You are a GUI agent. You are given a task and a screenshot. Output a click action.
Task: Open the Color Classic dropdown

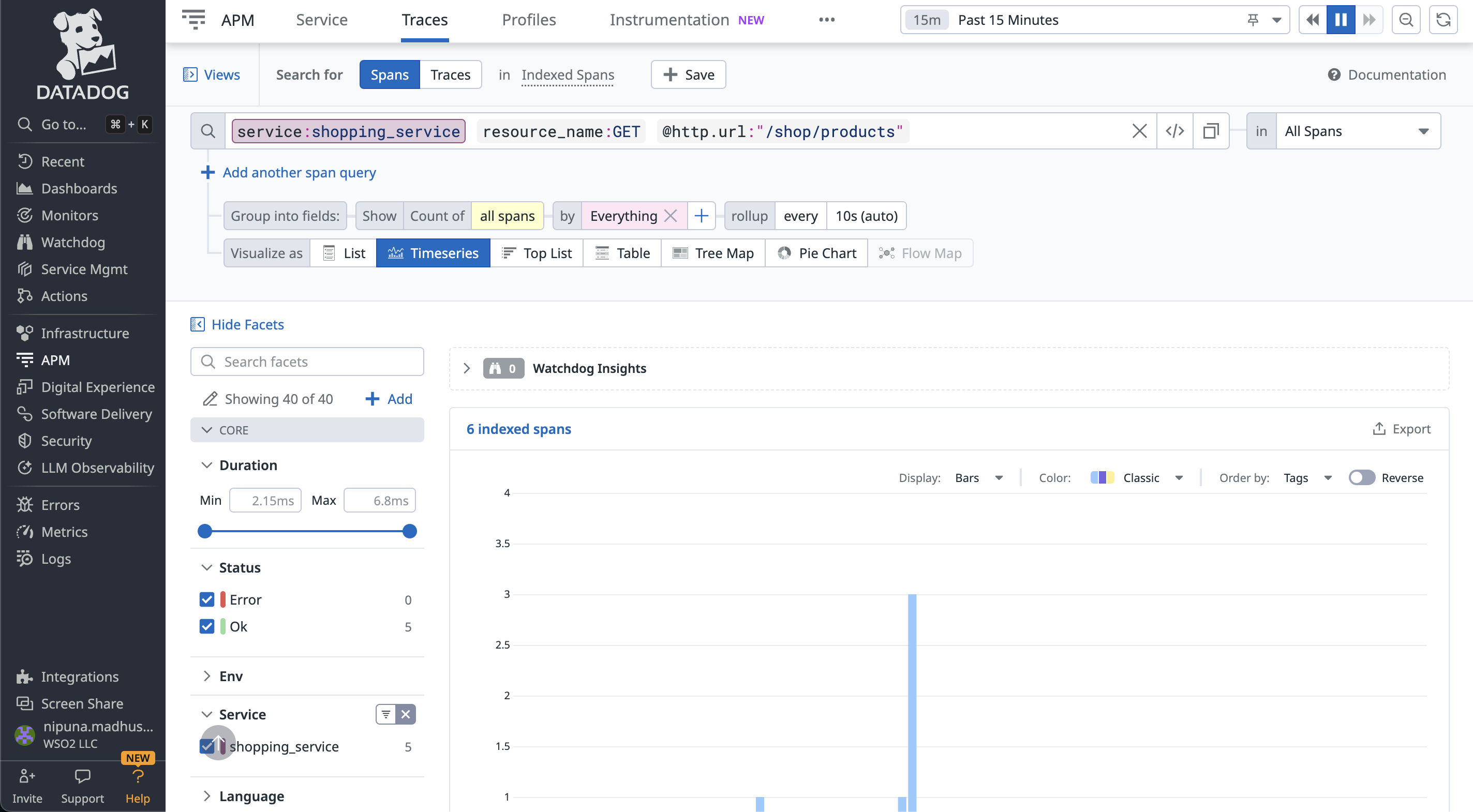1137,478
